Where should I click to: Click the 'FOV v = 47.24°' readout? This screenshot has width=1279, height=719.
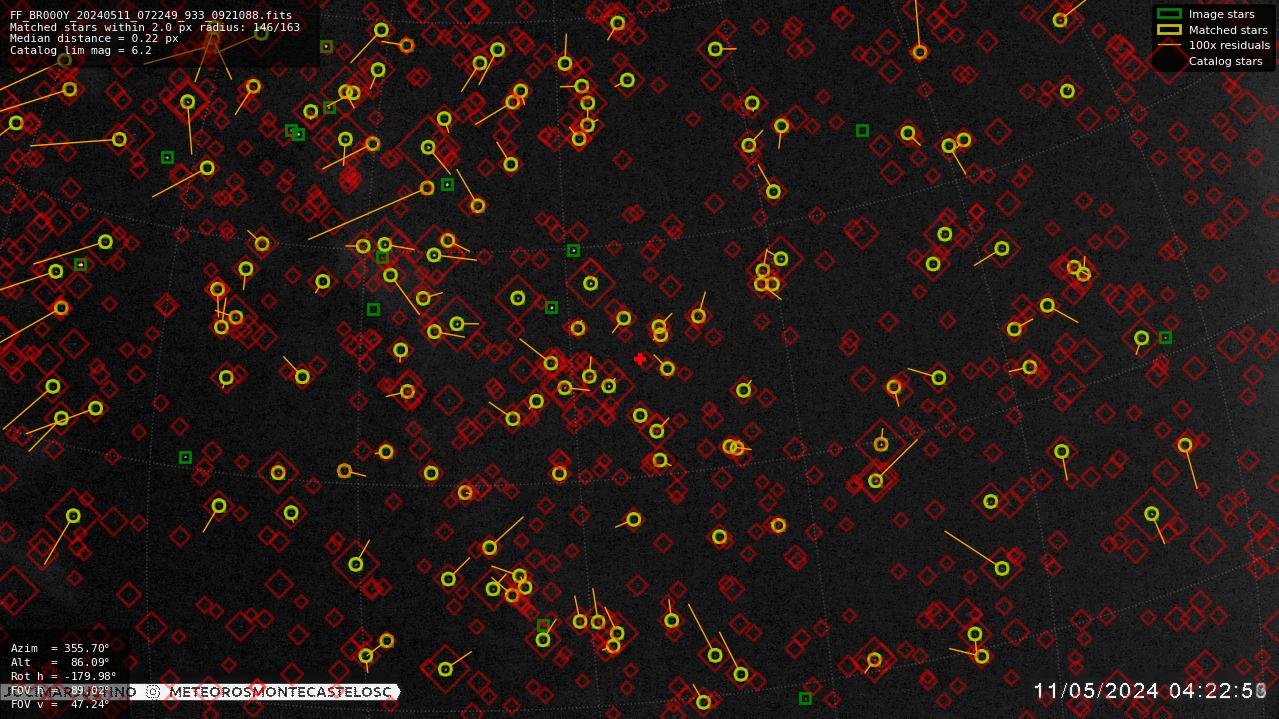60,704
